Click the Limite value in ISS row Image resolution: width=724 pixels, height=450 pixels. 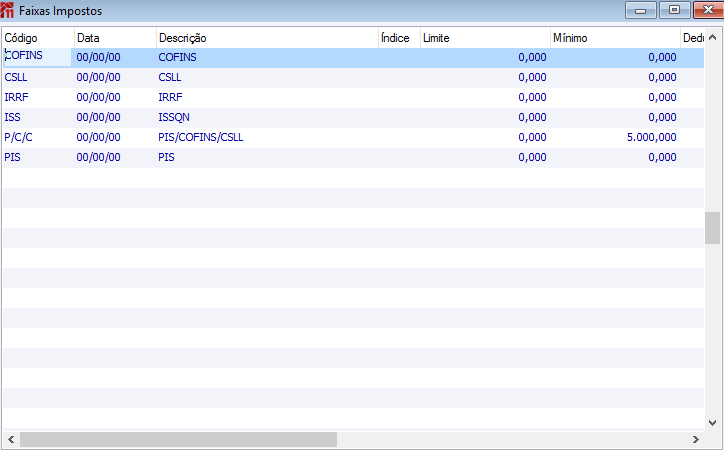tap(532, 117)
